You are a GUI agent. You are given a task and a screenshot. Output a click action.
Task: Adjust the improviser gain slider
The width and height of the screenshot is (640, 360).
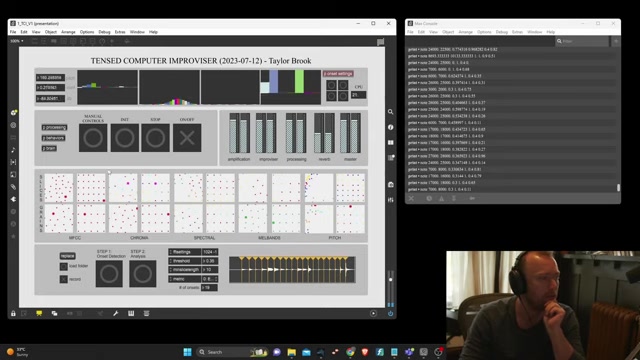[266, 133]
